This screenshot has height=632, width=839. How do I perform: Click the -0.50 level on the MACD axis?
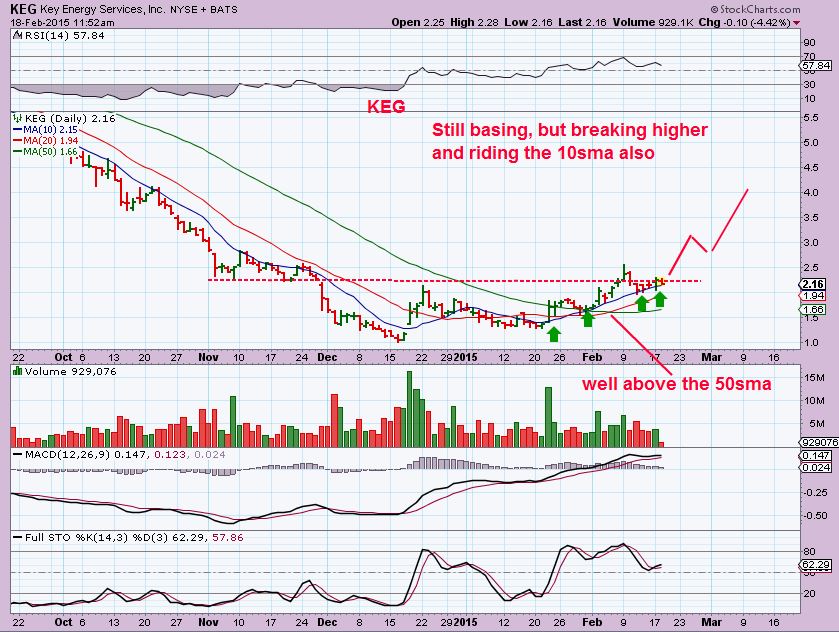[816, 515]
